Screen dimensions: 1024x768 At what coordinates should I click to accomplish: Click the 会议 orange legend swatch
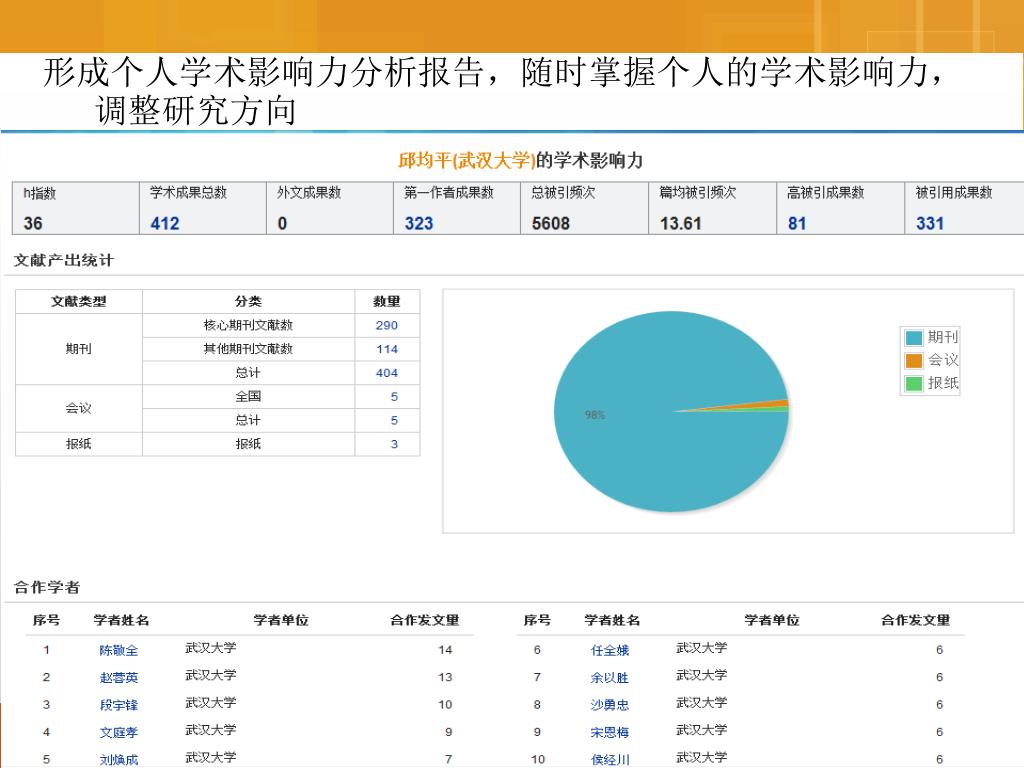[914, 360]
